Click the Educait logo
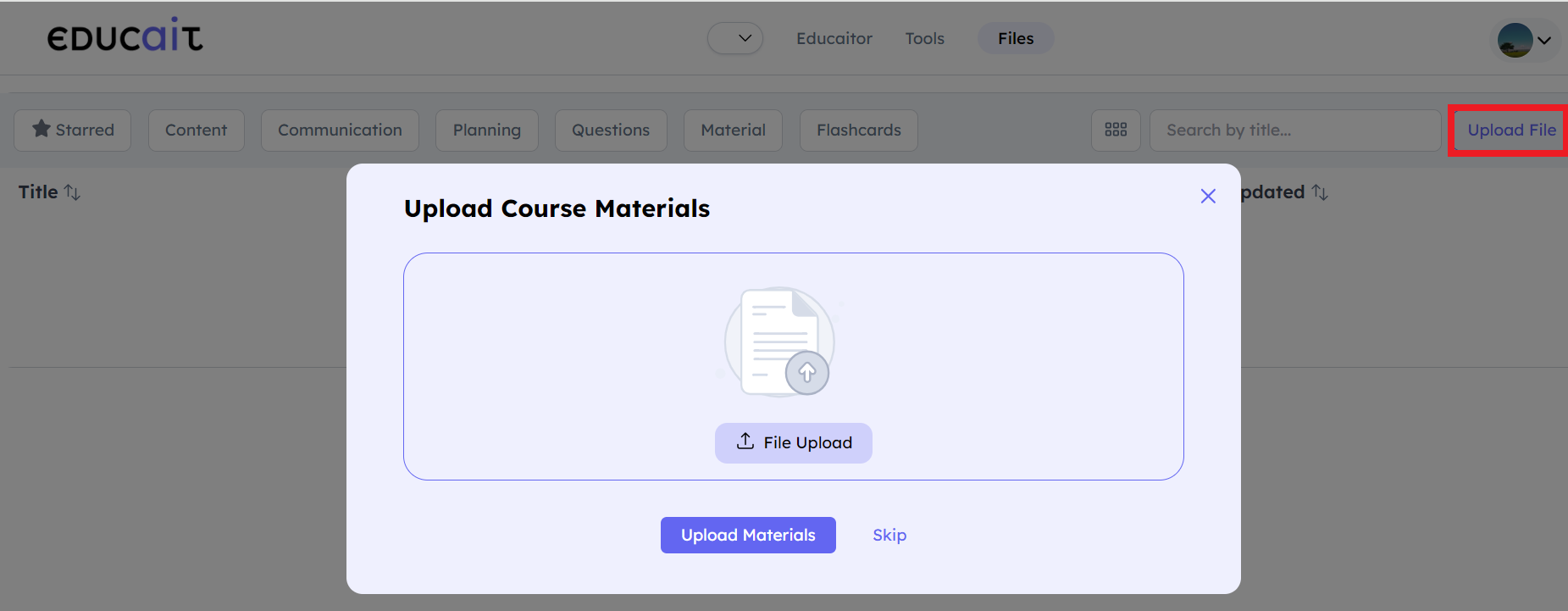Image resolution: width=1568 pixels, height=611 pixels. tap(125, 36)
